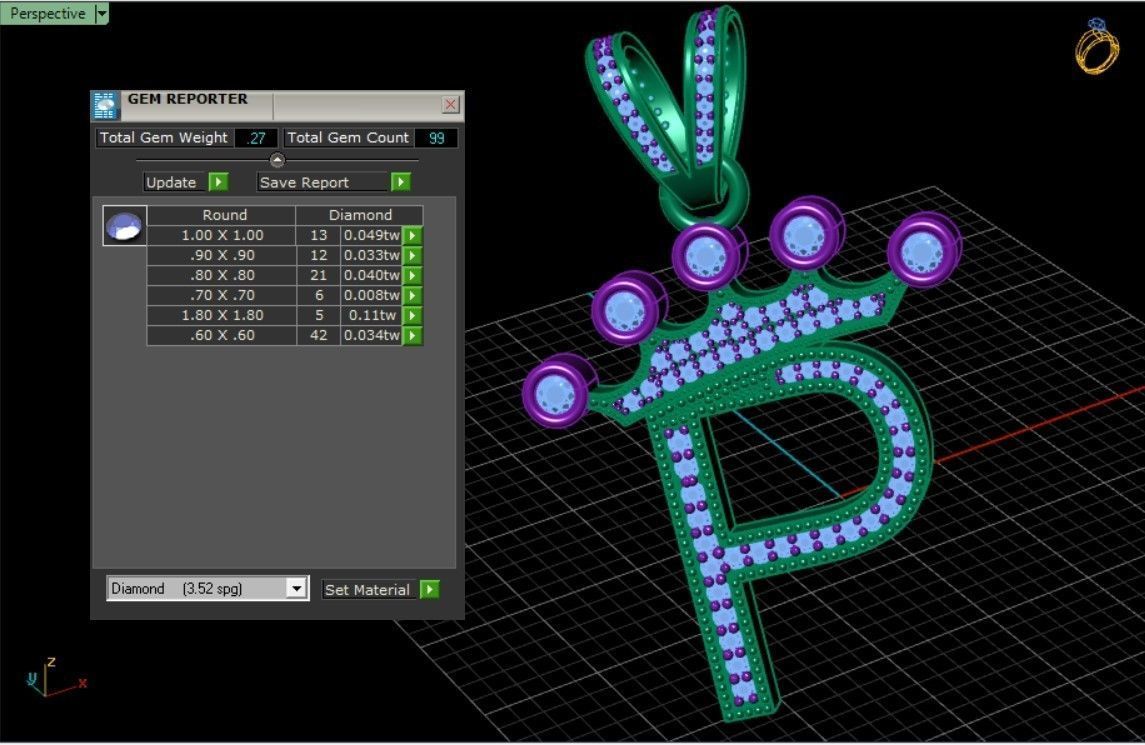Click the count cell showing 42

(x=318, y=335)
